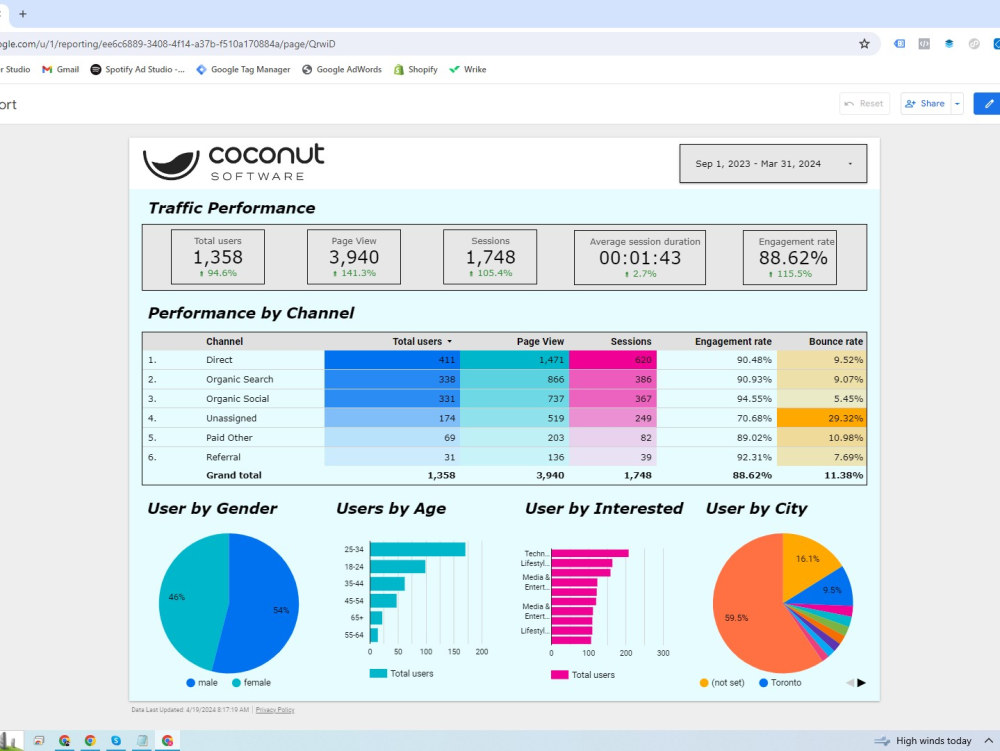1000x751 pixels.
Task: Click the 411 total users cell
Action: pyautogui.click(x=392, y=360)
